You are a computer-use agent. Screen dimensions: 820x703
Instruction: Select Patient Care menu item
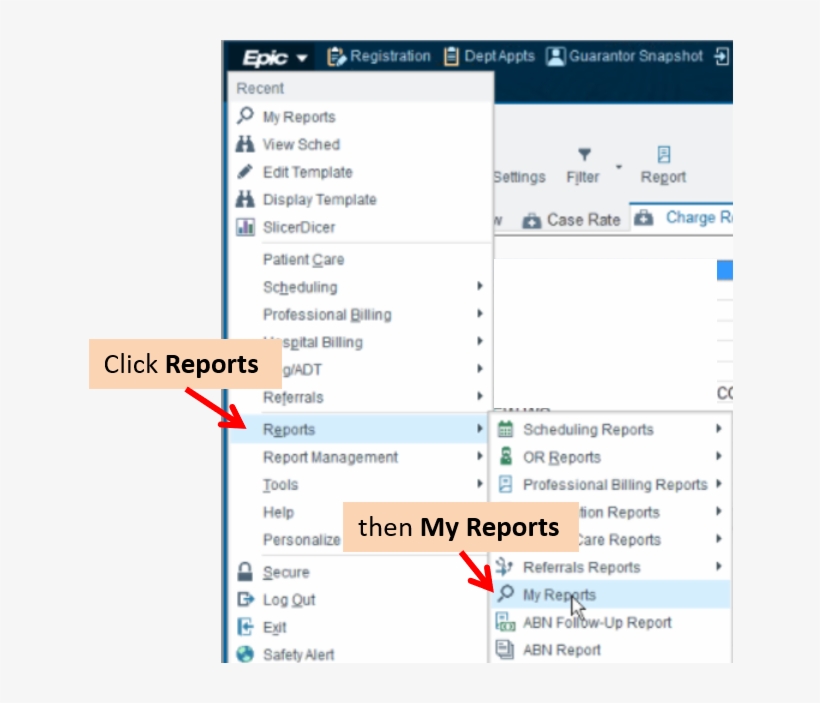pos(303,259)
